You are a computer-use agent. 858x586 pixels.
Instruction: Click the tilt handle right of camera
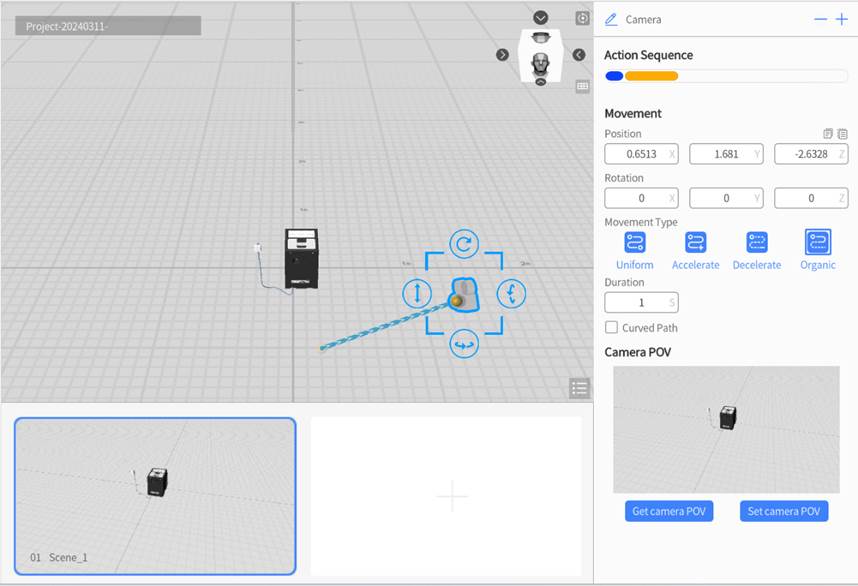[511, 293]
